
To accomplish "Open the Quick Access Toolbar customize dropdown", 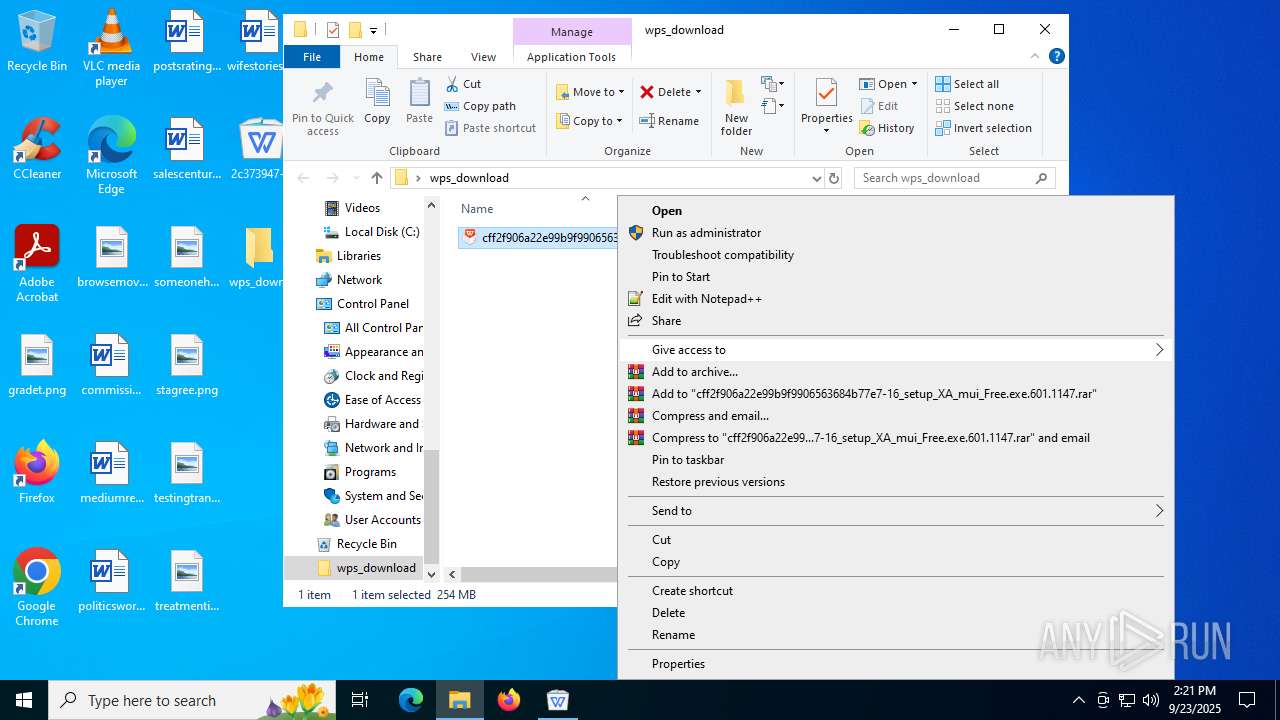I will point(374,30).
